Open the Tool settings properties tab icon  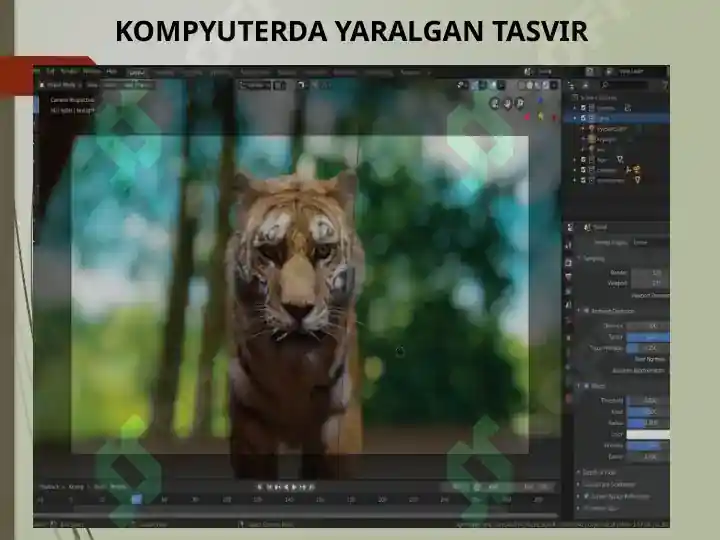click(x=568, y=246)
